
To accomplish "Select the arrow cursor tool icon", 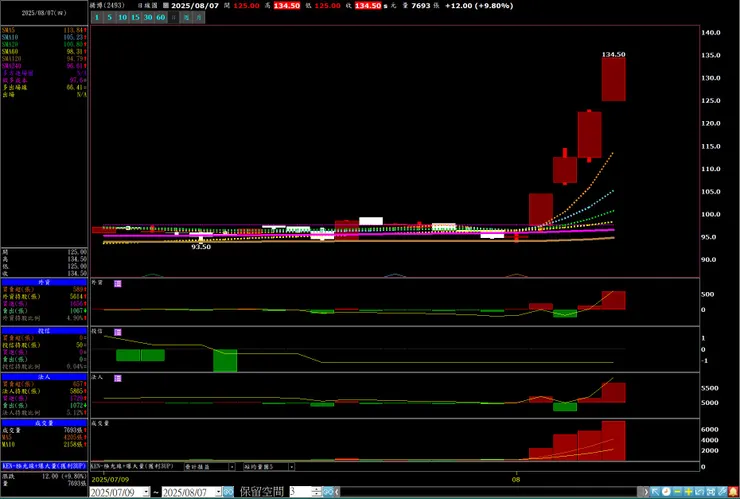I will pyautogui.click(x=656, y=491).
